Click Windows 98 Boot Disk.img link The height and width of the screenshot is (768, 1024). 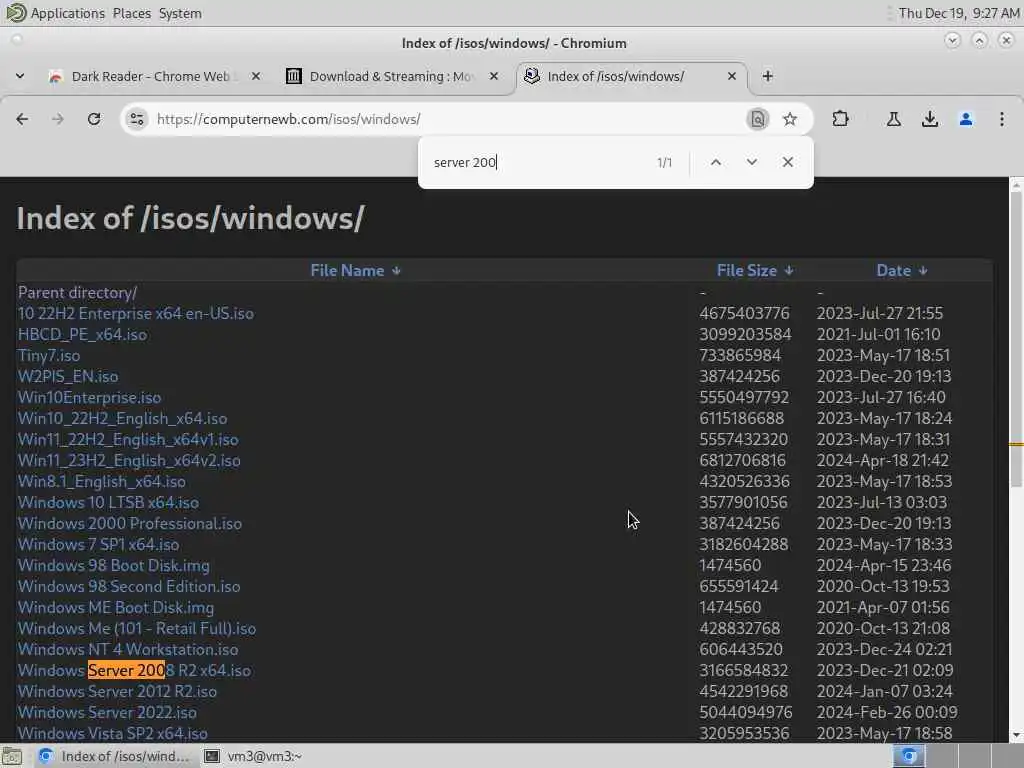point(114,566)
